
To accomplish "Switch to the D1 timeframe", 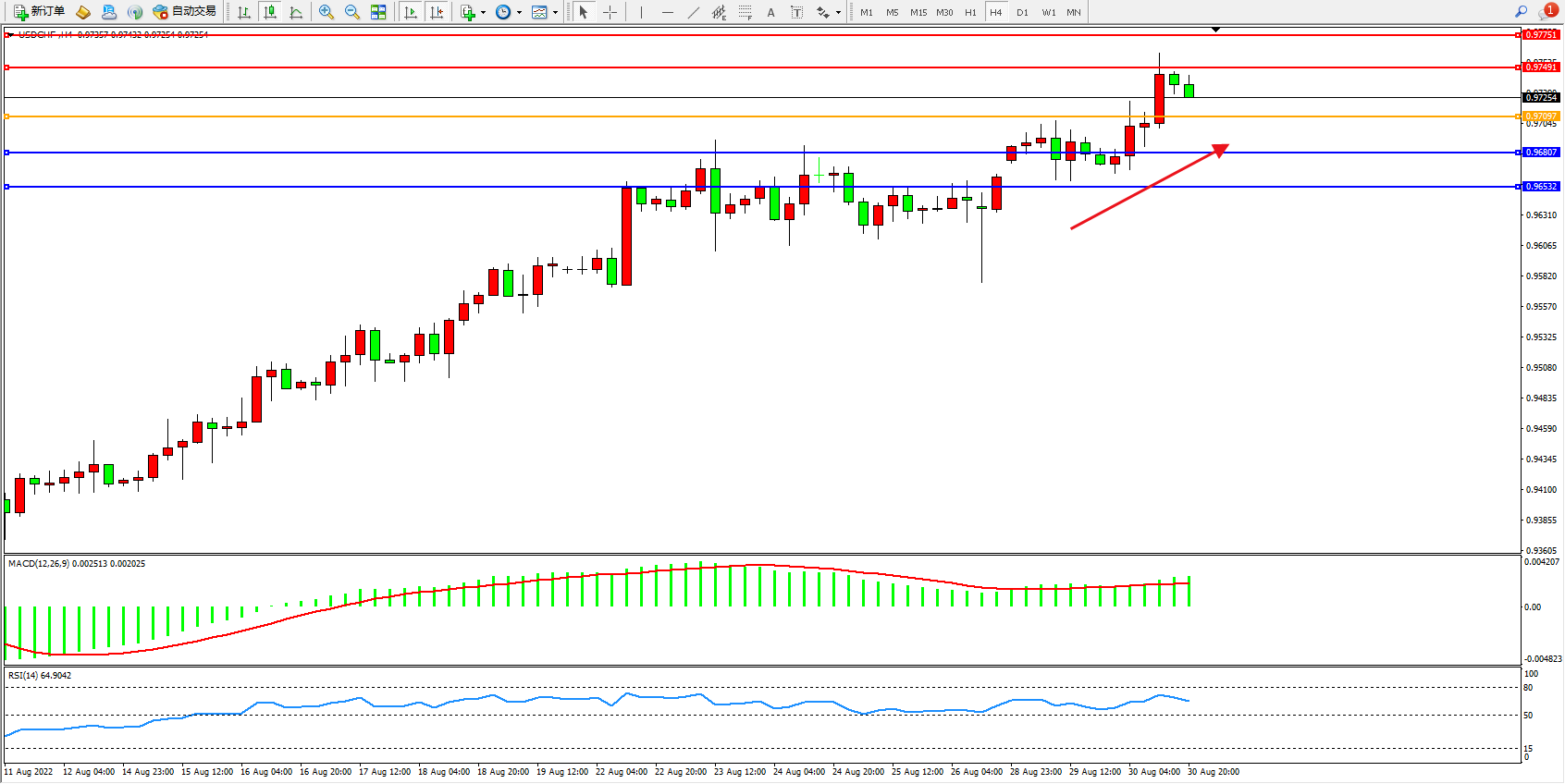I will click(x=1022, y=12).
